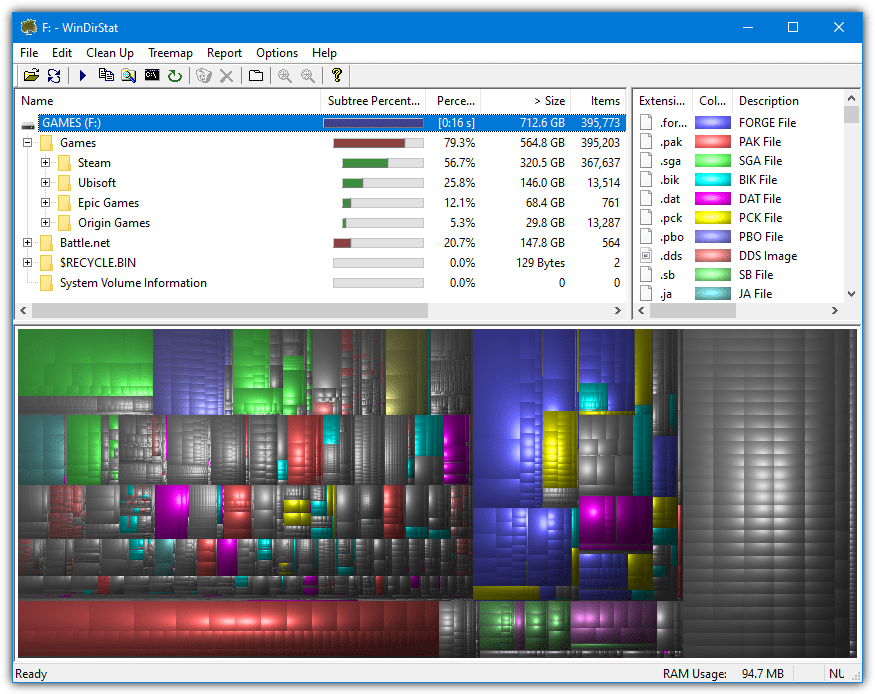Expand the Steam folder node
This screenshot has width=875, height=694.
pos(45,163)
